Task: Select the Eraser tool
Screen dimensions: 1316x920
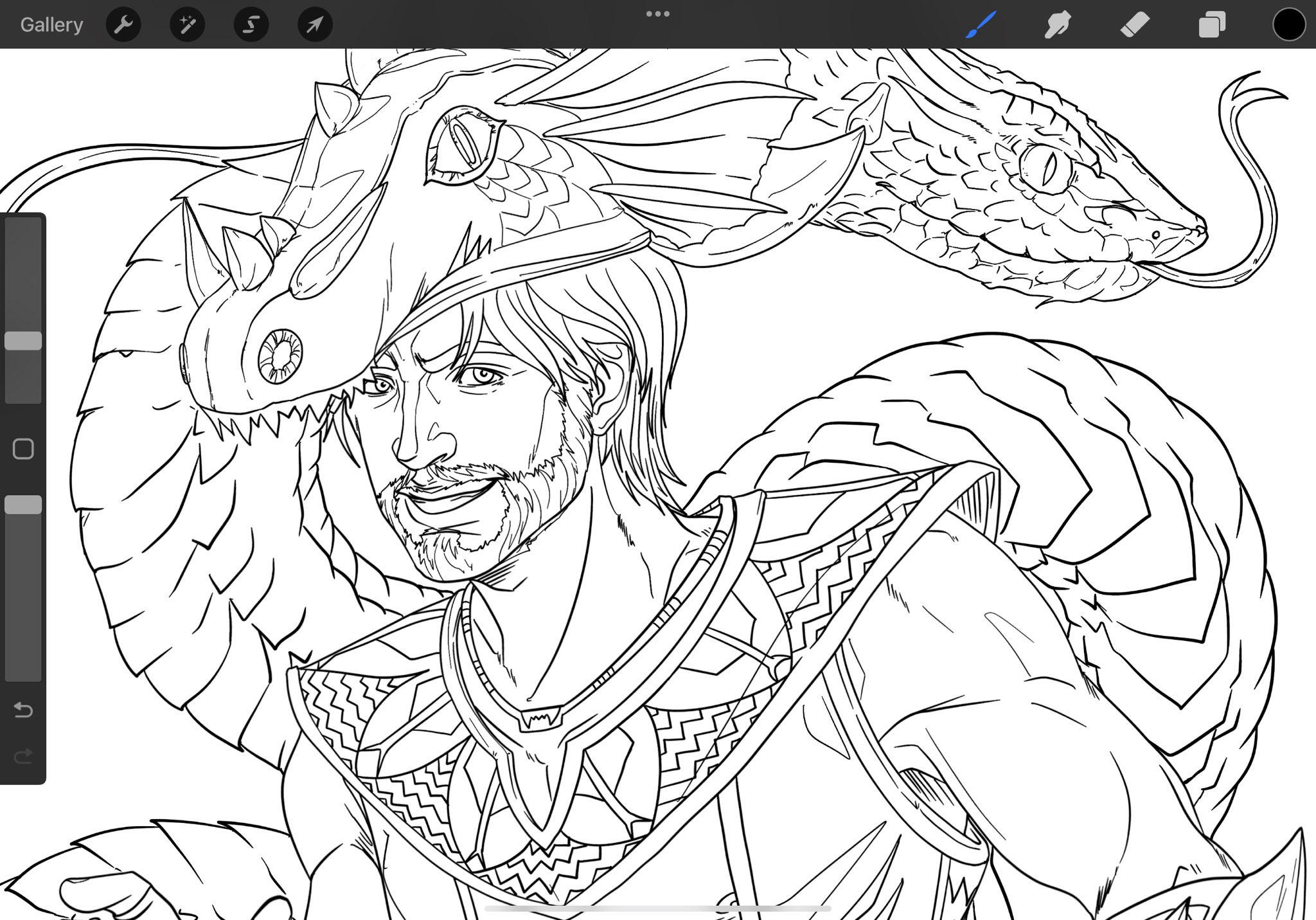Action: (1135, 25)
